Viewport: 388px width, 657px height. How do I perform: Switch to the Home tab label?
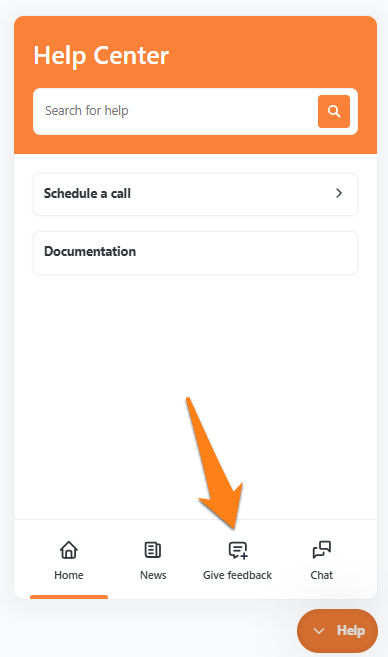tap(69, 575)
